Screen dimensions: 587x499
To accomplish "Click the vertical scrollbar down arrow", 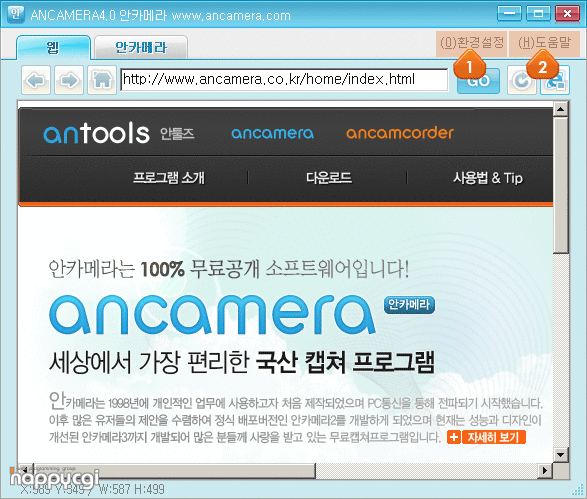I will (x=560, y=455).
